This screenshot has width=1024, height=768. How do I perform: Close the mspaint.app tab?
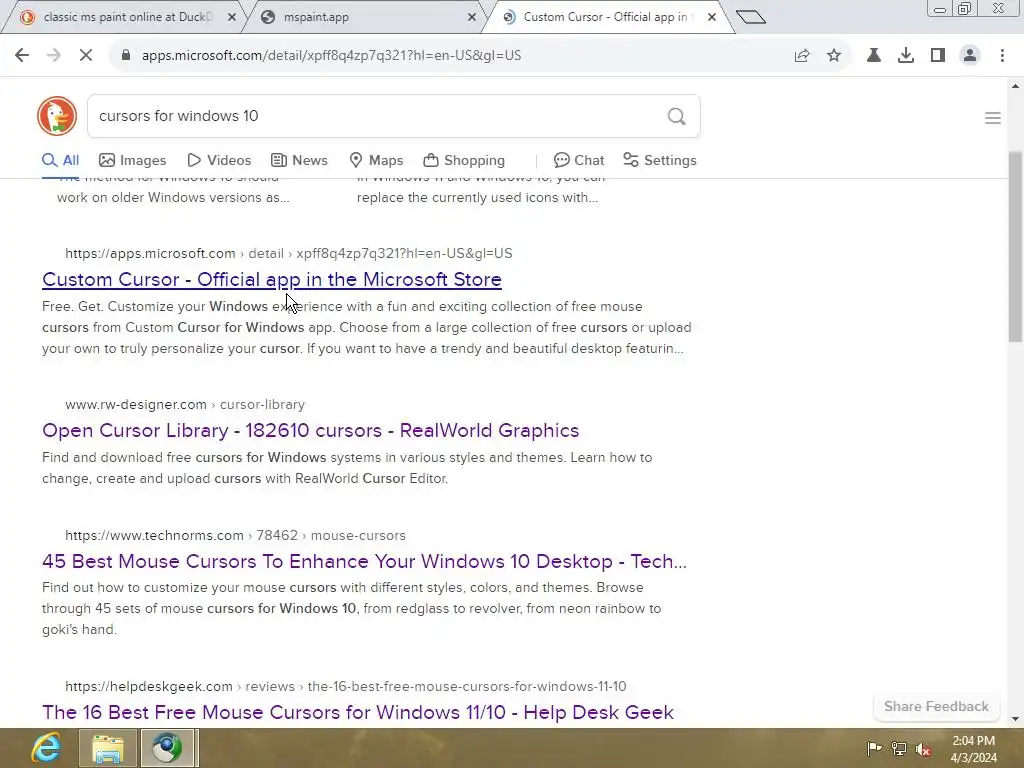[472, 17]
